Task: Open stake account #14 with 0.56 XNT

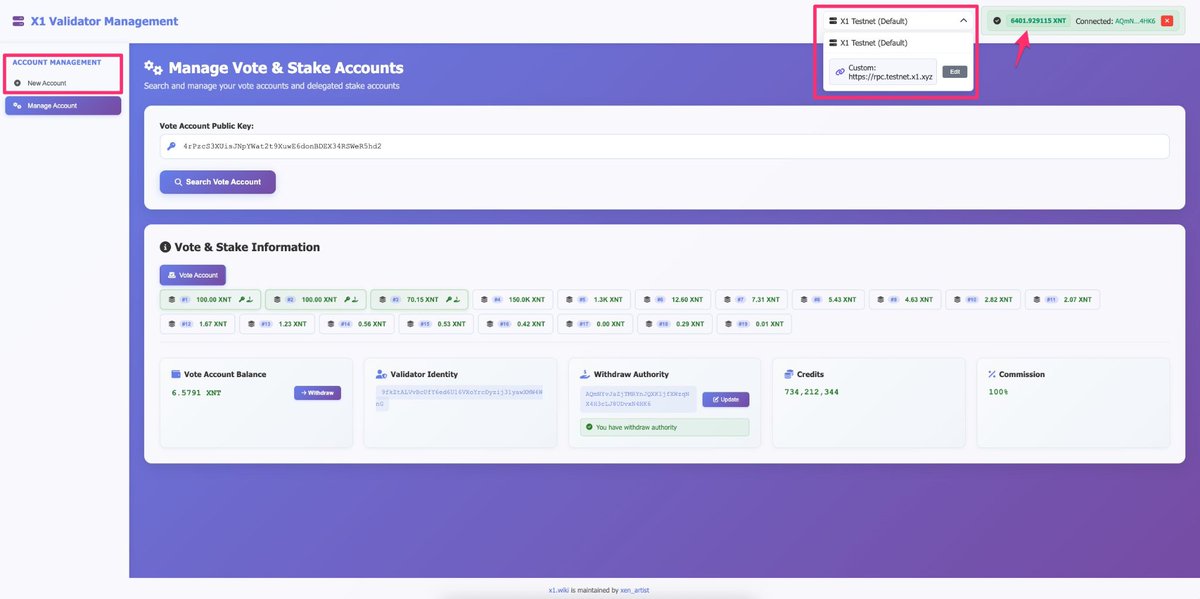Action: point(357,324)
